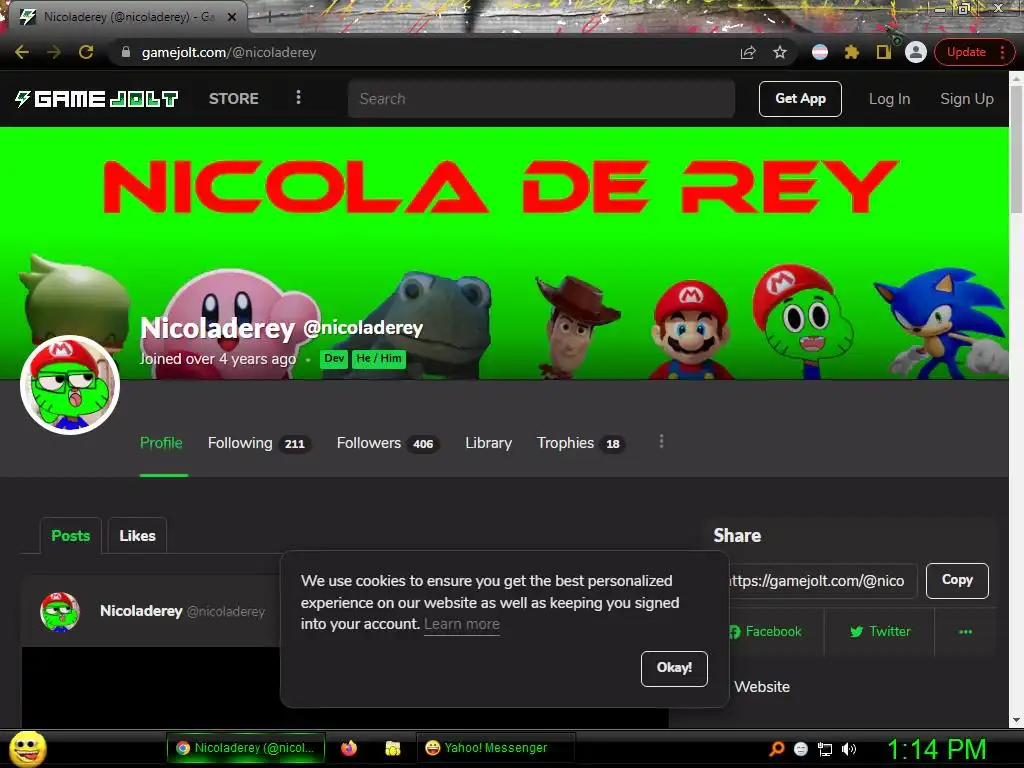Click the Copy button

(957, 581)
